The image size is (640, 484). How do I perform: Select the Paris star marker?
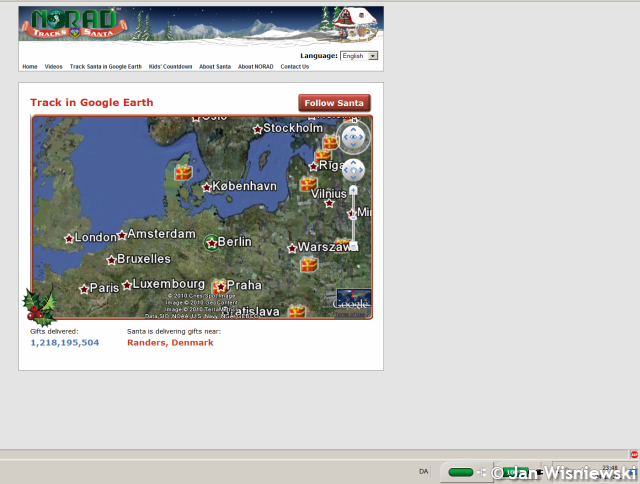coord(84,289)
